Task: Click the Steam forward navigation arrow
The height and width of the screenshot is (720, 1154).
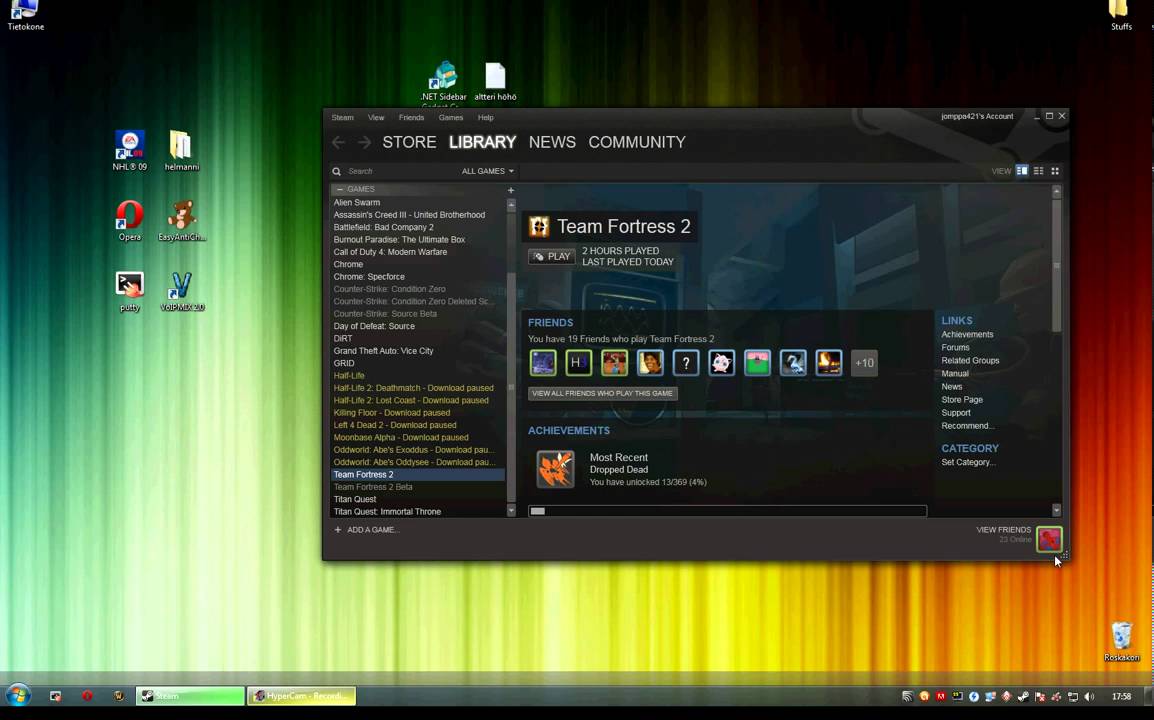Action: click(x=364, y=142)
